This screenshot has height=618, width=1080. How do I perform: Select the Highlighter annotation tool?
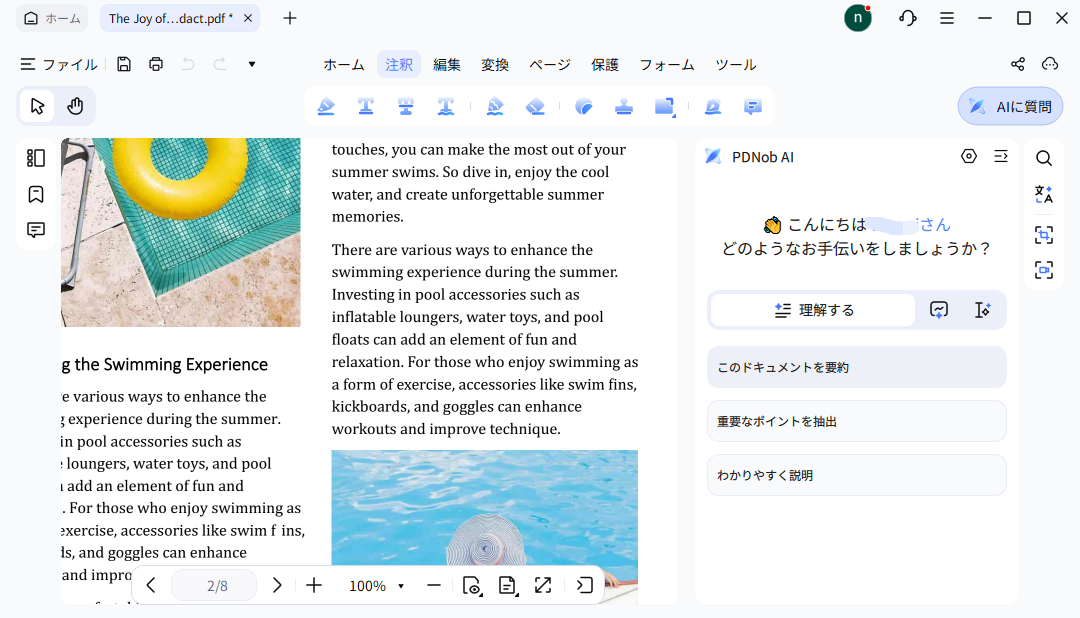coord(326,106)
